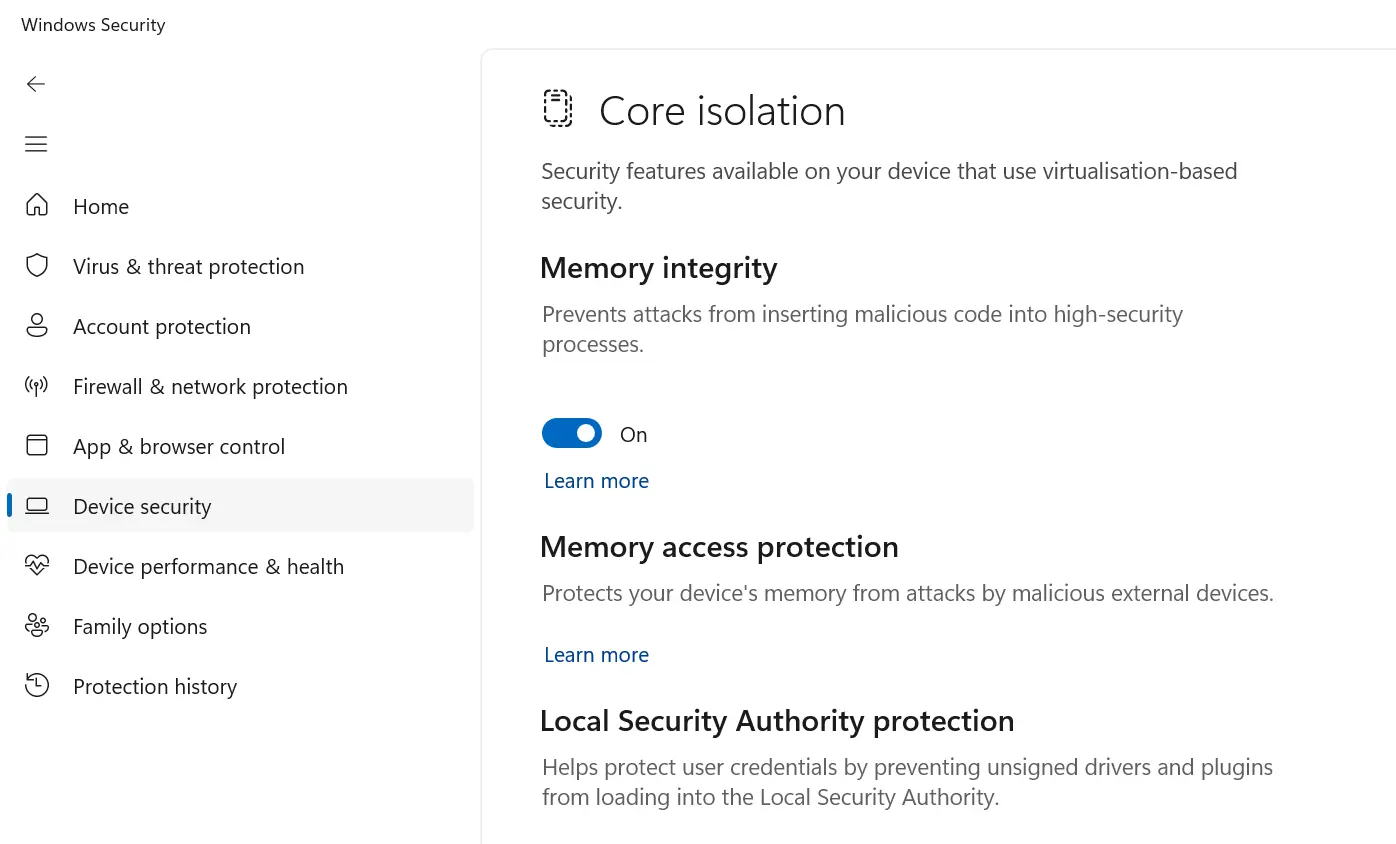The width and height of the screenshot is (1396, 844).
Task: Go back using the back arrow
Action: tap(36, 84)
